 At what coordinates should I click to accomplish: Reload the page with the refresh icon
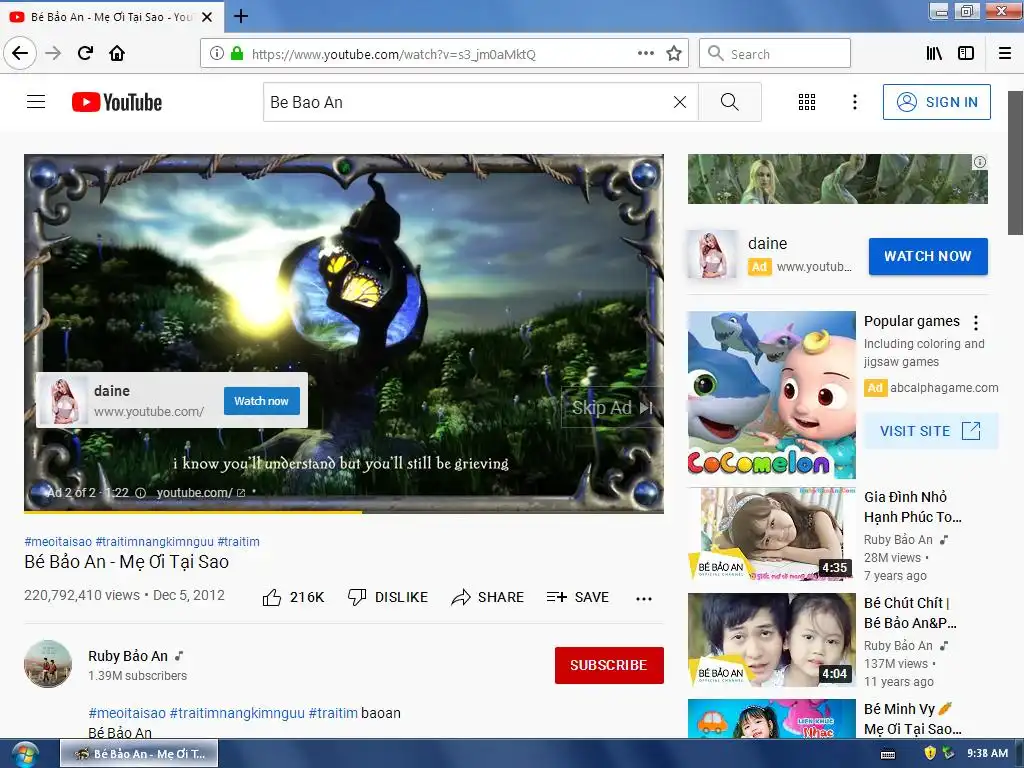(x=85, y=53)
